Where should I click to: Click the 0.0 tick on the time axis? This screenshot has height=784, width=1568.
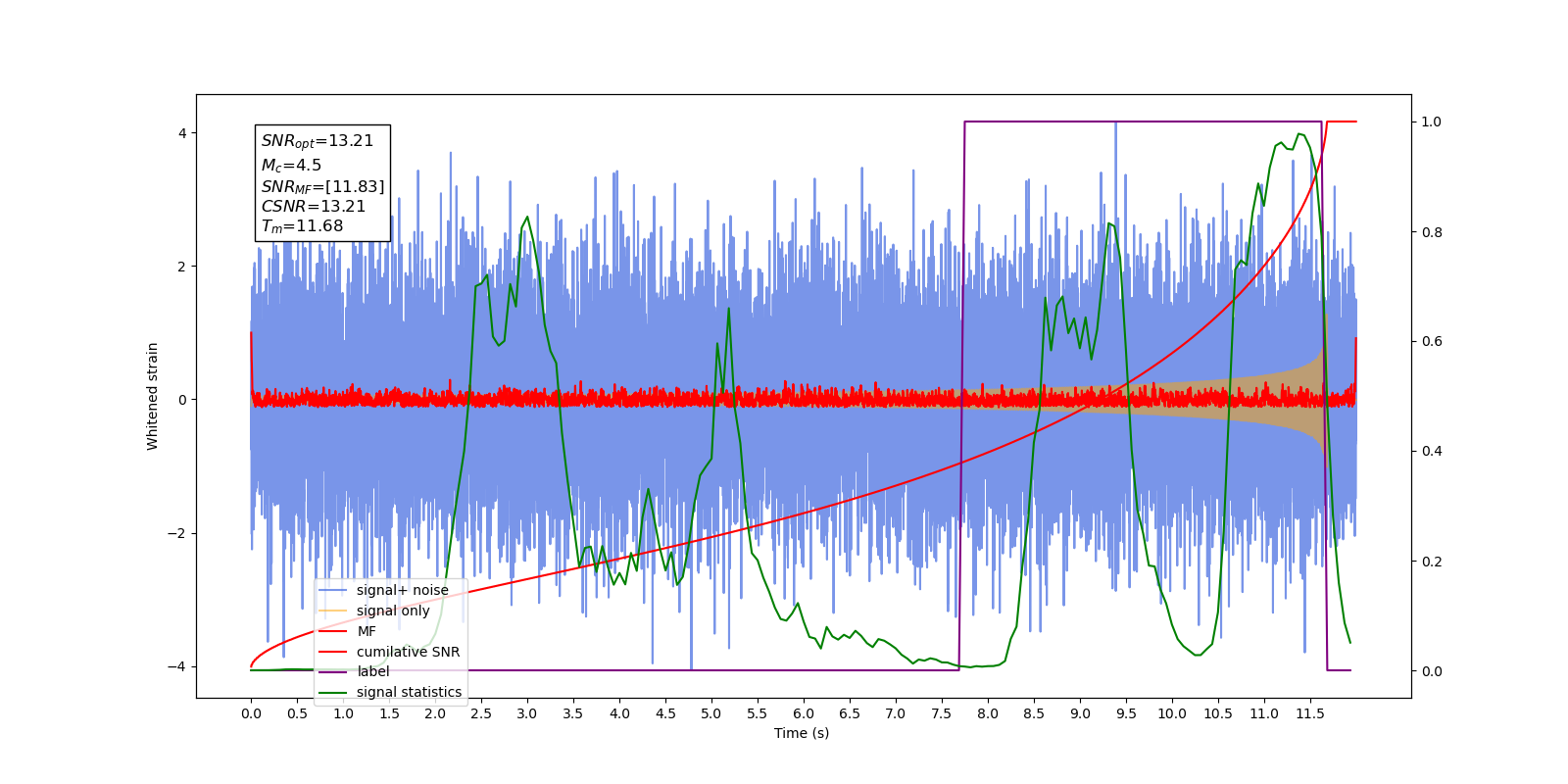(x=251, y=713)
